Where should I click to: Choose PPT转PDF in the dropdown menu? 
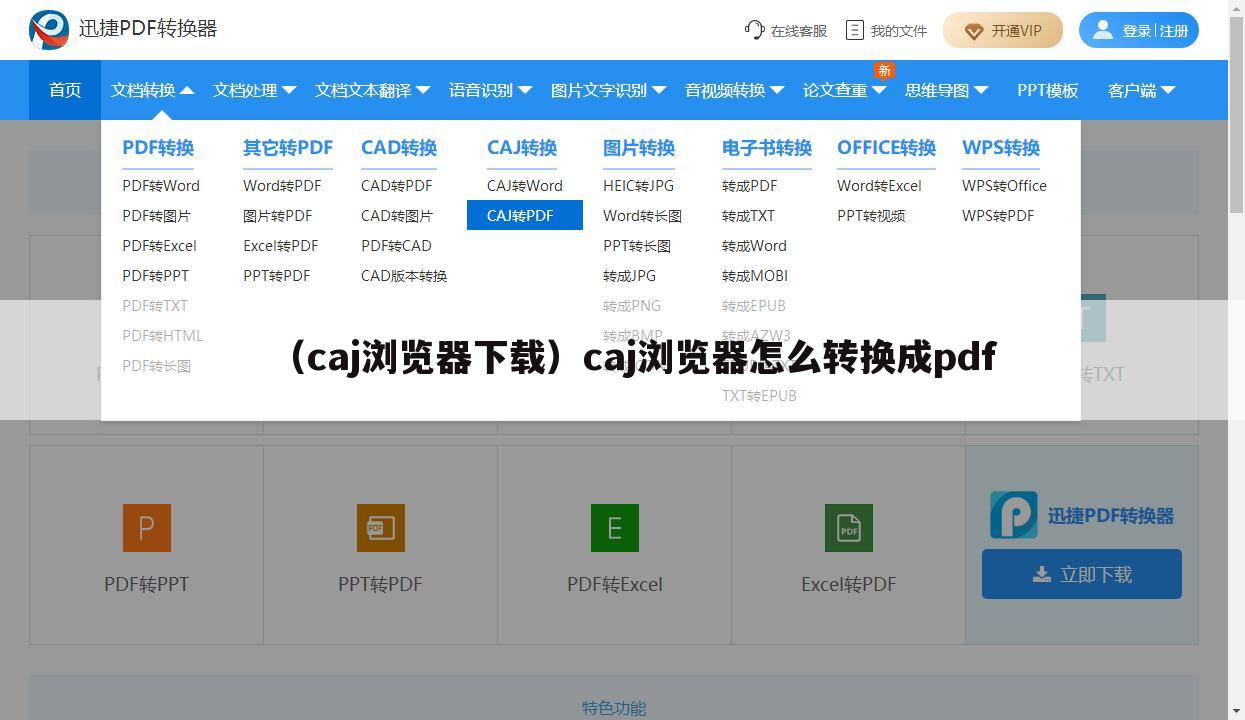coord(276,275)
